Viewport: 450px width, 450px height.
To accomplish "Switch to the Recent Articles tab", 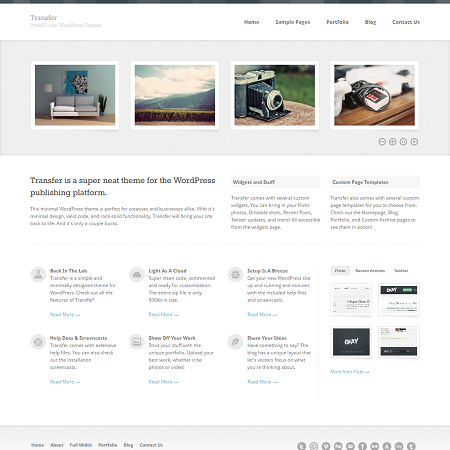I will 370,271.
